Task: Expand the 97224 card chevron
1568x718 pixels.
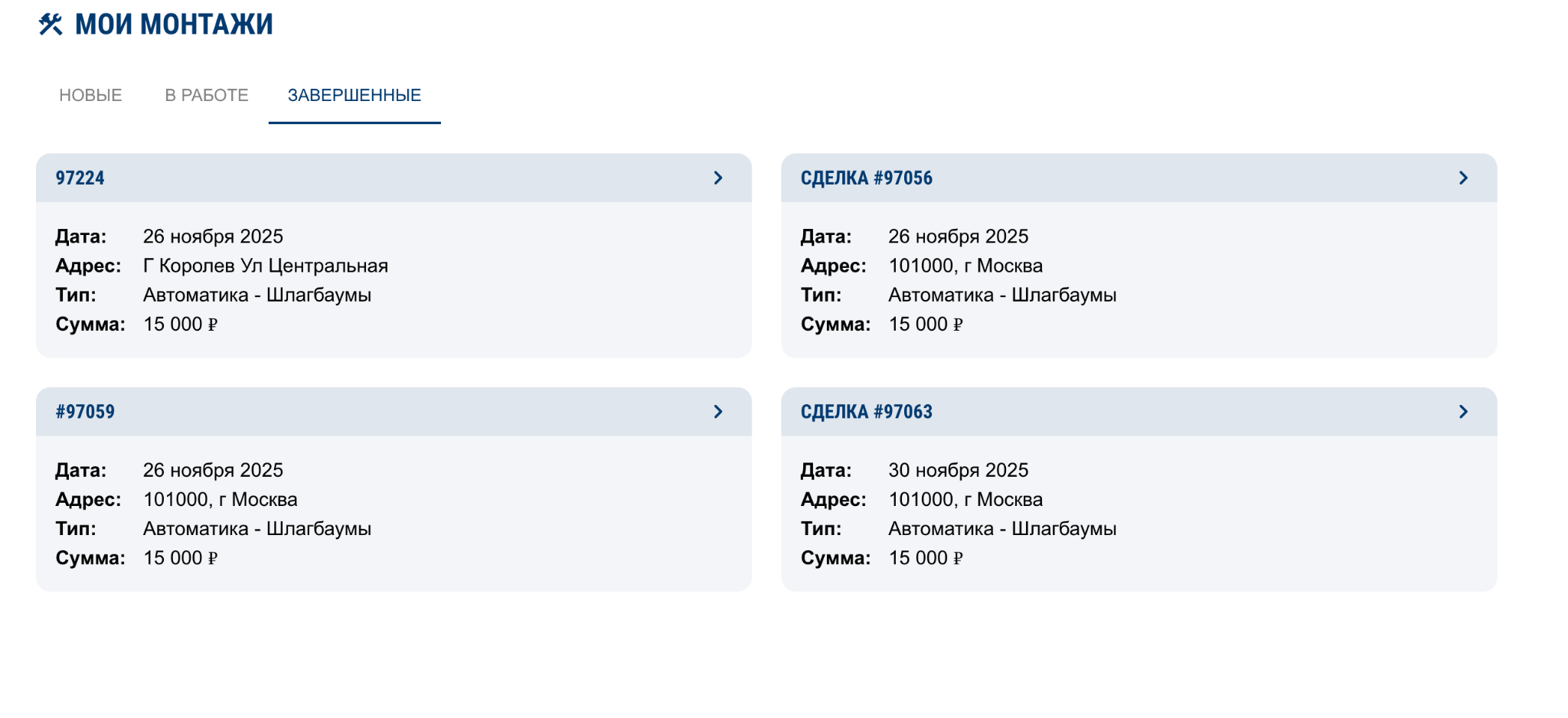Action: [x=718, y=178]
